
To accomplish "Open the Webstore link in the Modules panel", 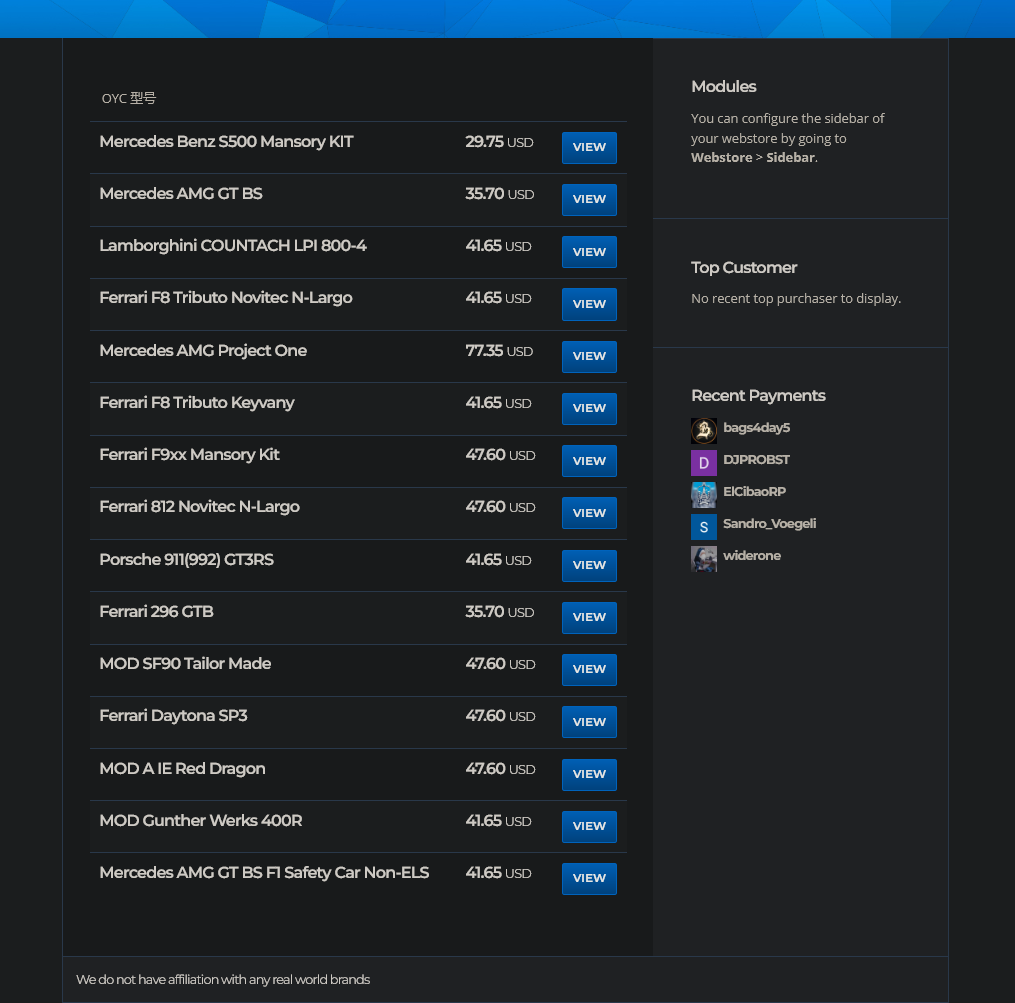I will click(x=721, y=157).
